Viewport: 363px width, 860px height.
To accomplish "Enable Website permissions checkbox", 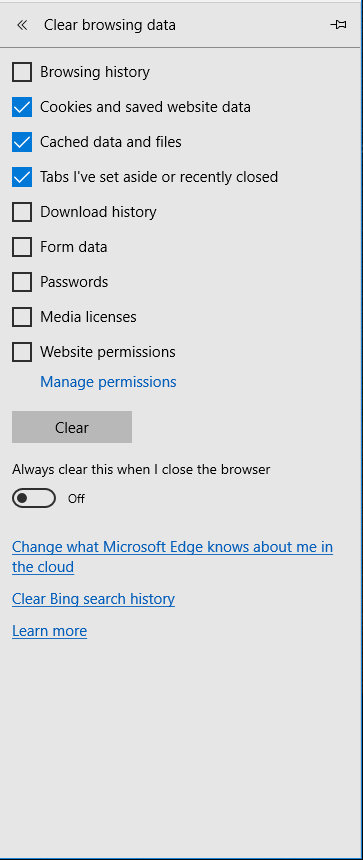I will [22, 352].
